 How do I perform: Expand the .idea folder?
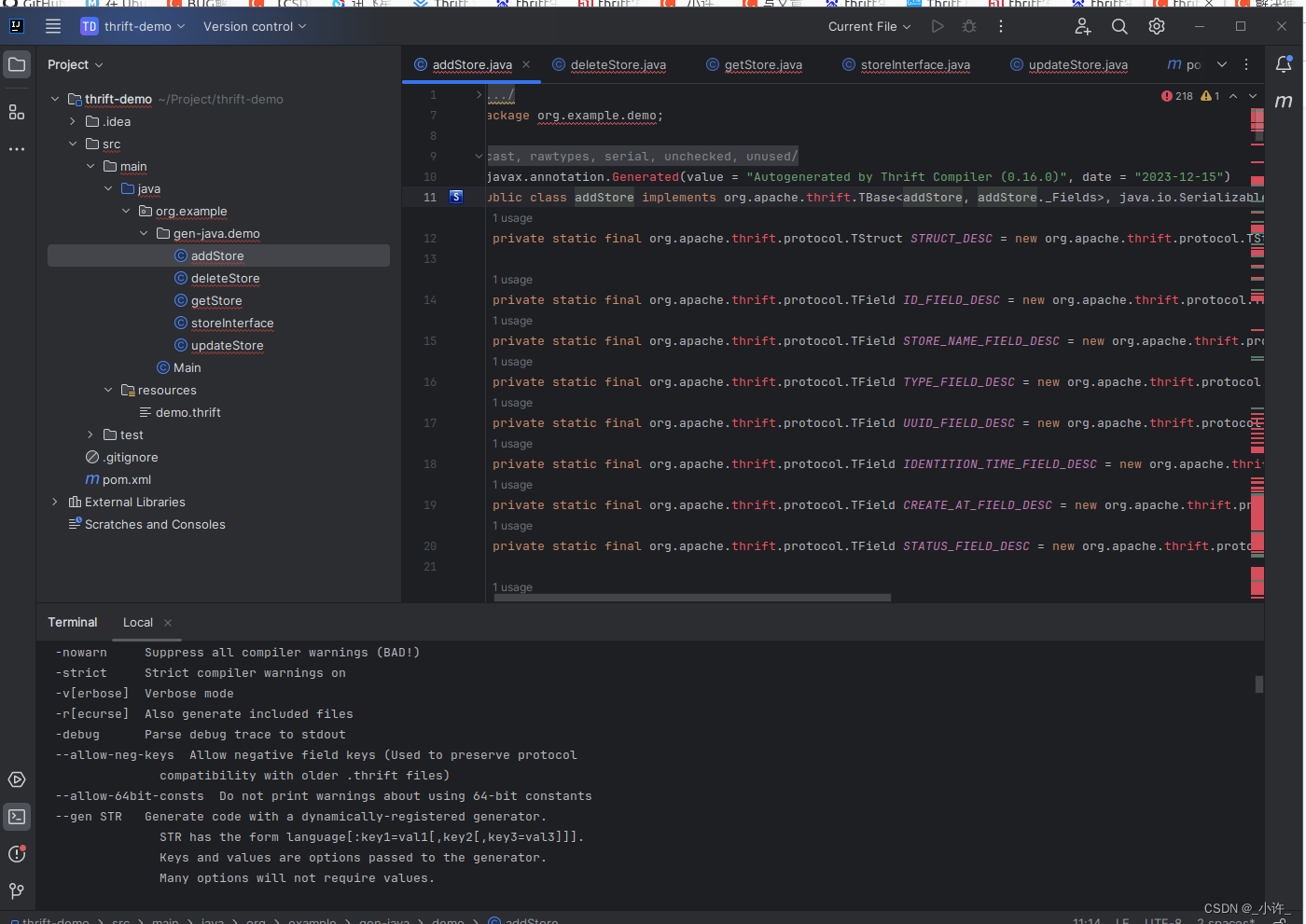click(x=73, y=121)
